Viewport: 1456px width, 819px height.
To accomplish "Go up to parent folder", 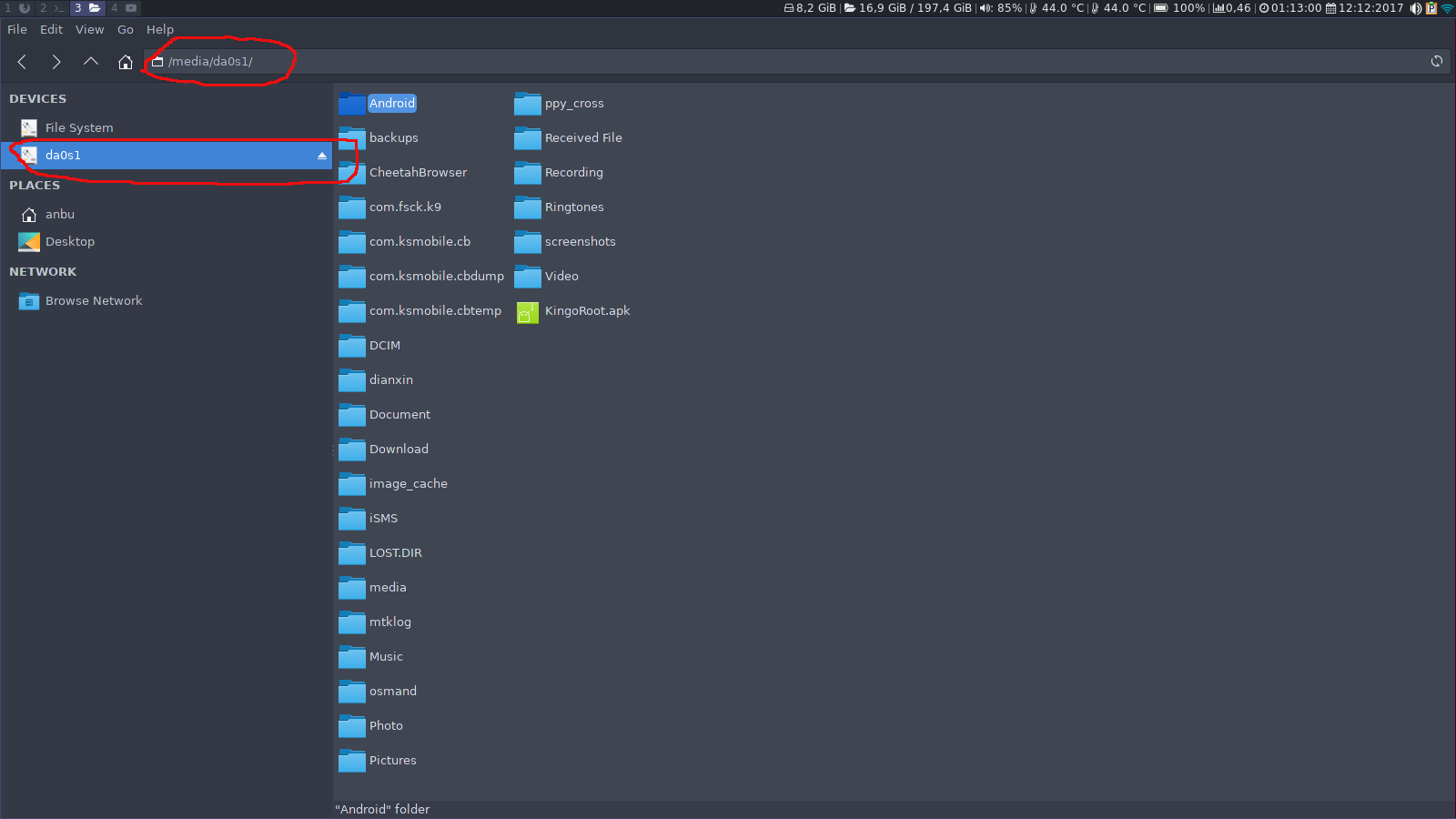I will (x=91, y=62).
